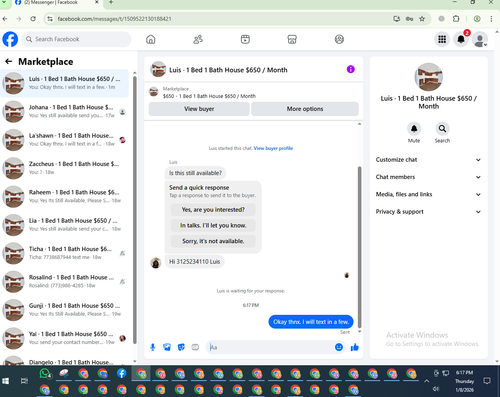500x397 pixels.
Task: Reload the page in browser toolbar
Action: pos(33,19)
